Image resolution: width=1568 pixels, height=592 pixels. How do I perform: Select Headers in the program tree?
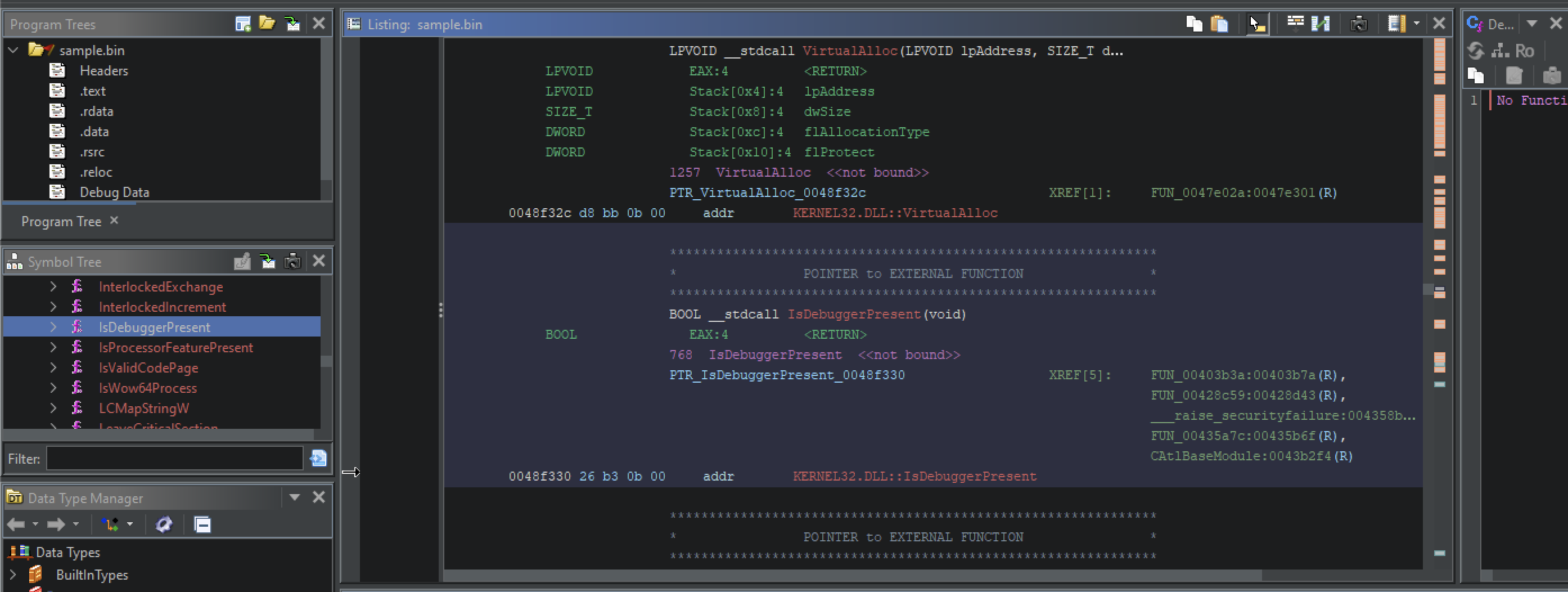coord(103,71)
